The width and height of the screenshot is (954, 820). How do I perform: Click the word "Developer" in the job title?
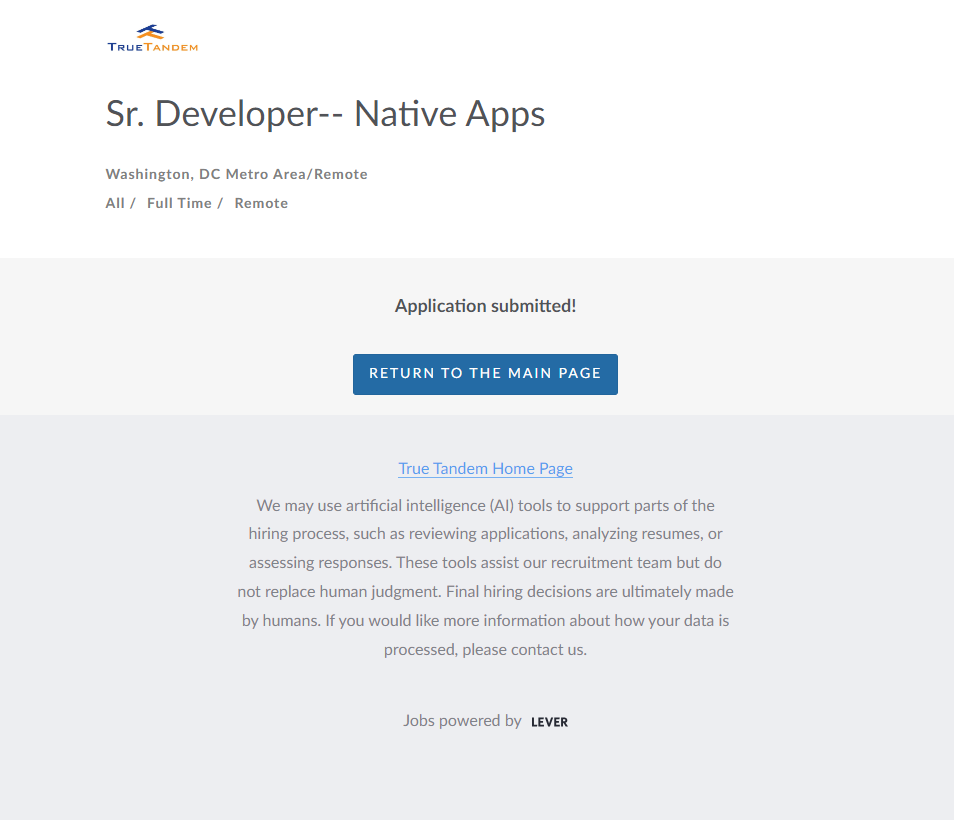236,114
